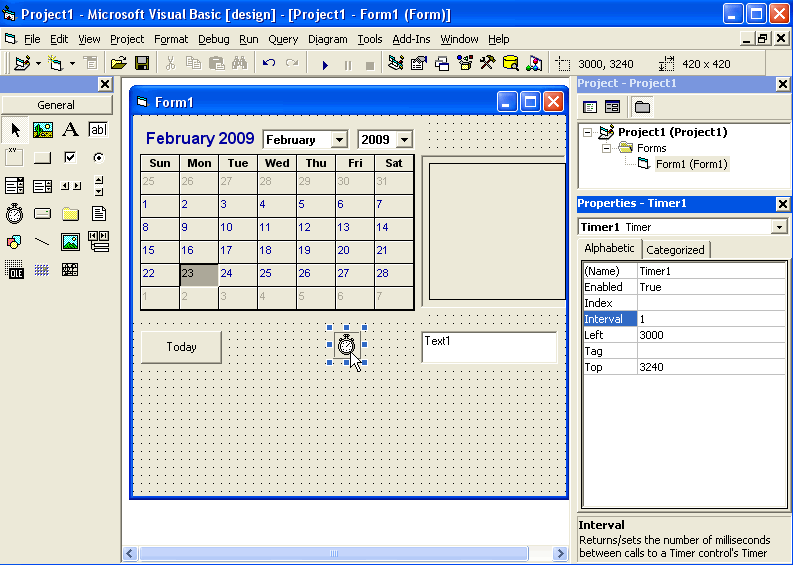The height and width of the screenshot is (565, 793).
Task: Open the February month dropdown
Action: [x=340, y=140]
